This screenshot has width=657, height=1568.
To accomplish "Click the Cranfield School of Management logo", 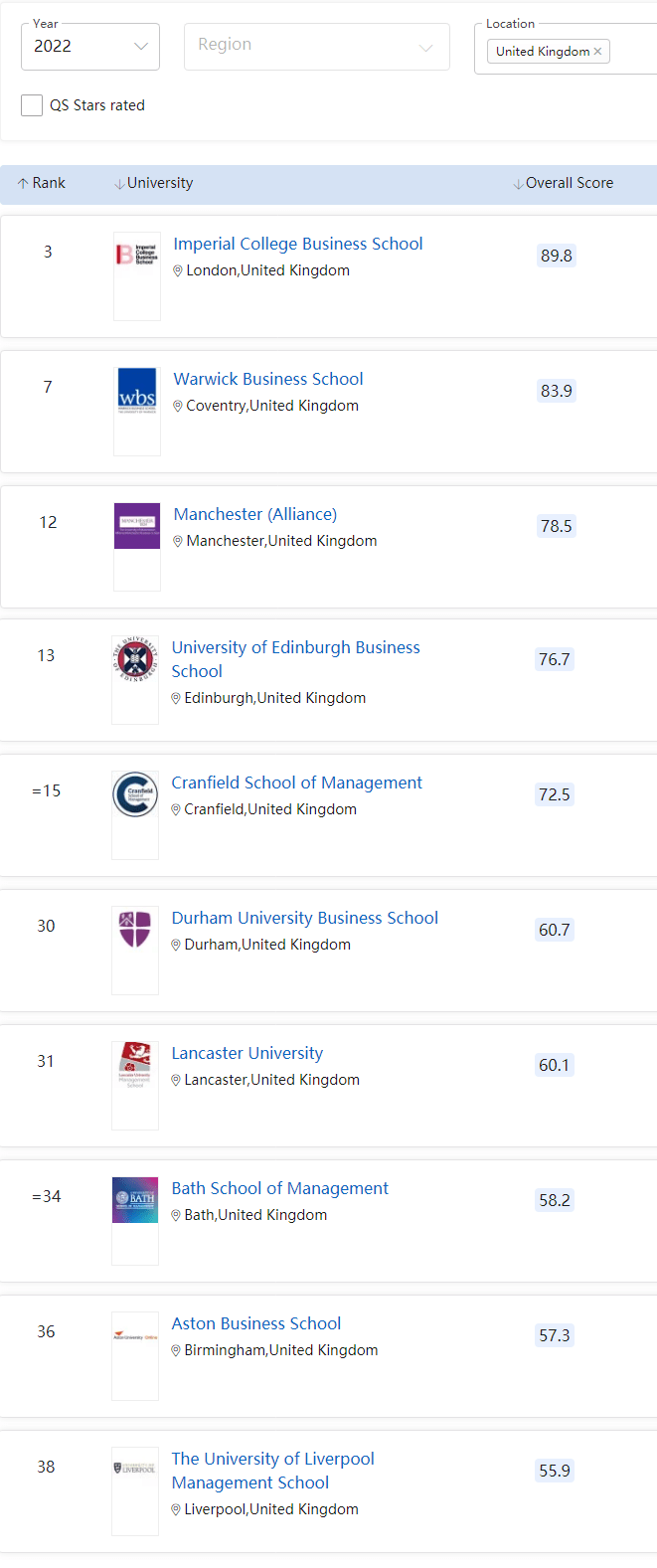I will point(135,794).
